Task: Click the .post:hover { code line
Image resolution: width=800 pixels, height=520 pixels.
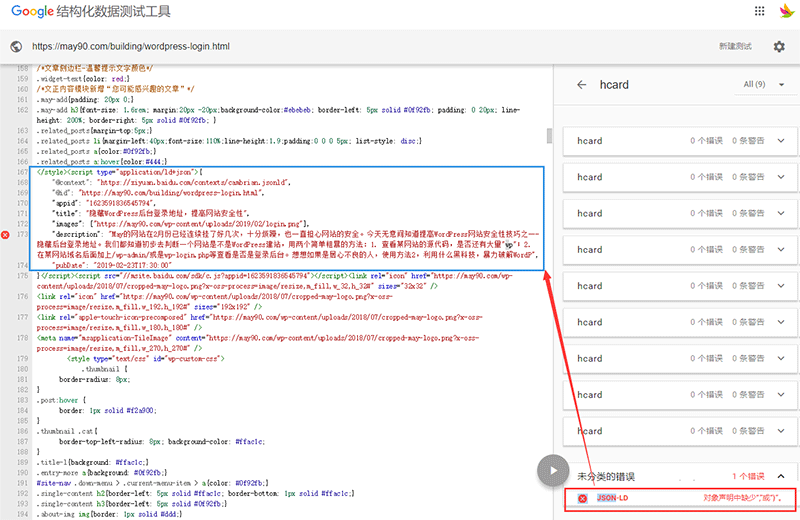Action: (x=61, y=401)
